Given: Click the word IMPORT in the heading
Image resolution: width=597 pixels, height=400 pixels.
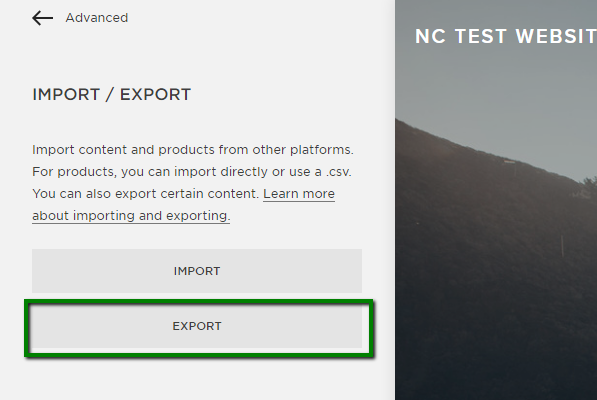Looking at the screenshot, I should tap(66, 94).
